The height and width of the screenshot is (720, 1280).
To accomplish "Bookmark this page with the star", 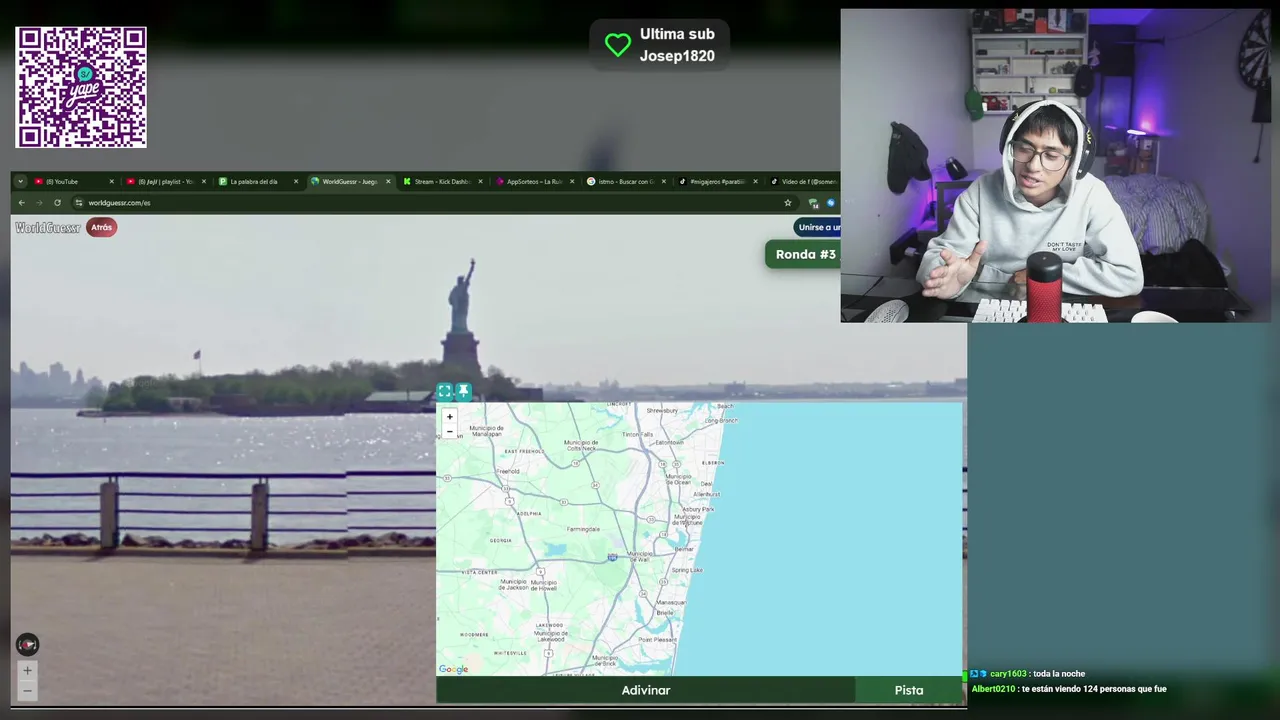I will click(788, 203).
